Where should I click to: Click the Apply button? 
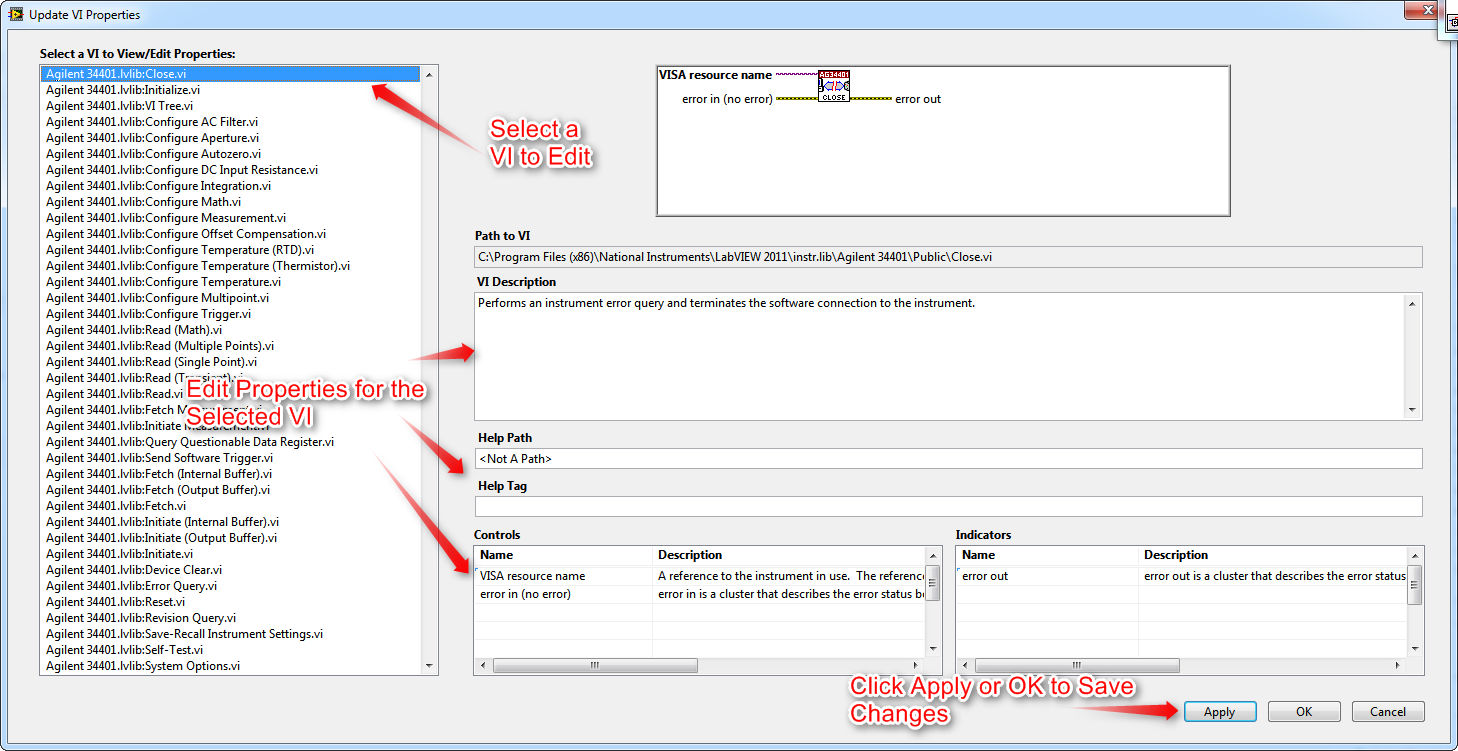pos(1220,712)
